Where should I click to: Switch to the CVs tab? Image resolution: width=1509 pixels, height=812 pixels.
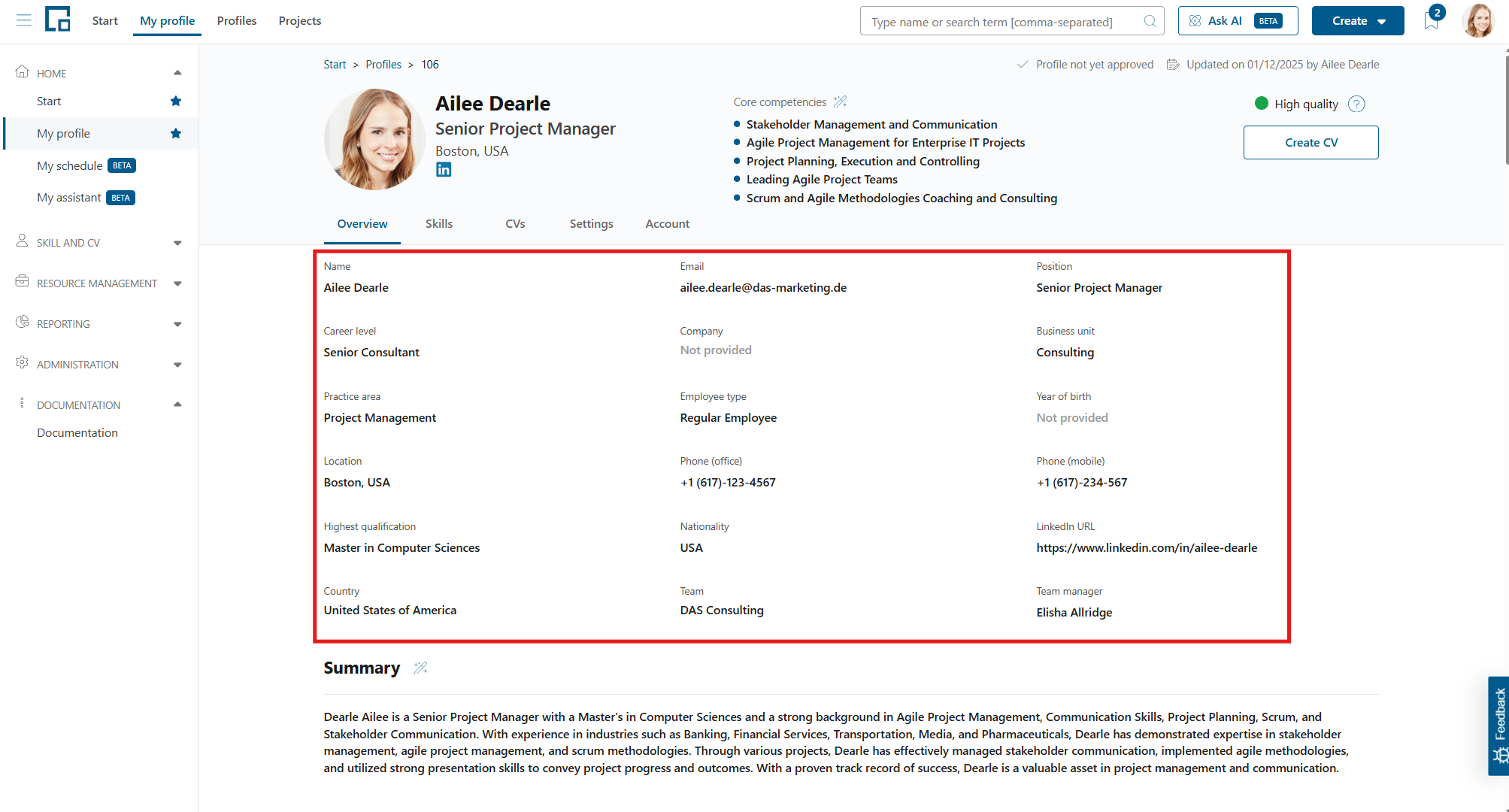point(515,224)
